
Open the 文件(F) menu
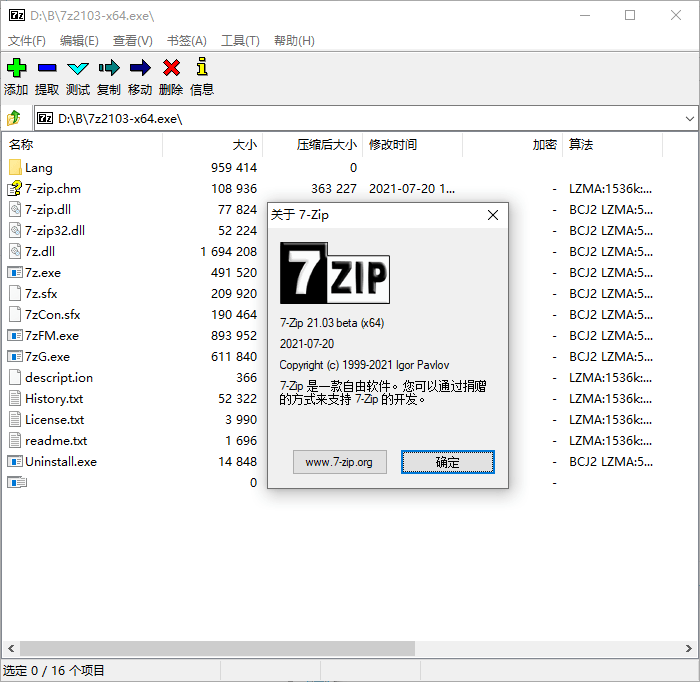[27, 41]
